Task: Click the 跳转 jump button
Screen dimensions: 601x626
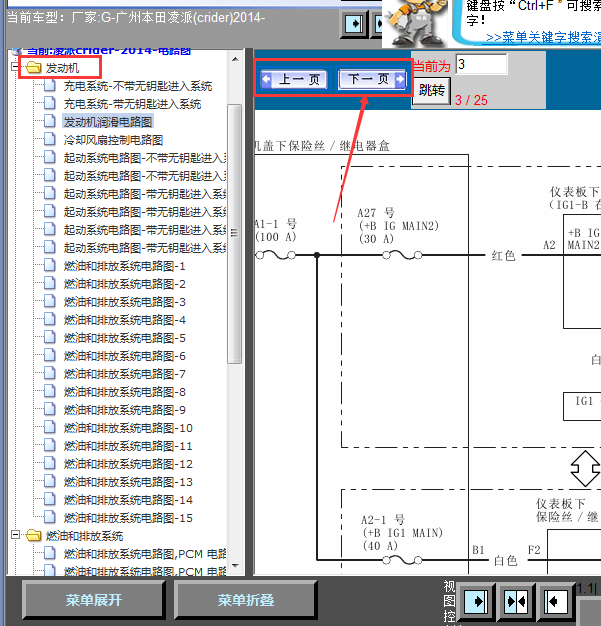Action: tap(431, 91)
